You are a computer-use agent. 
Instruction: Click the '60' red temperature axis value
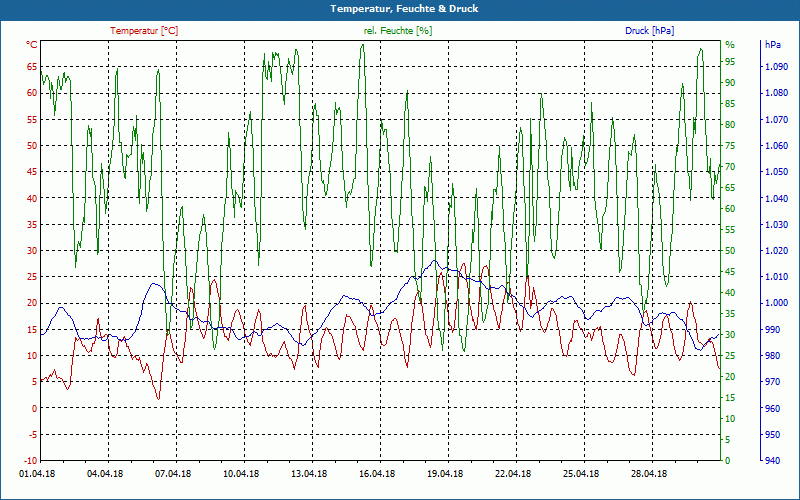pyautogui.click(x=32, y=92)
